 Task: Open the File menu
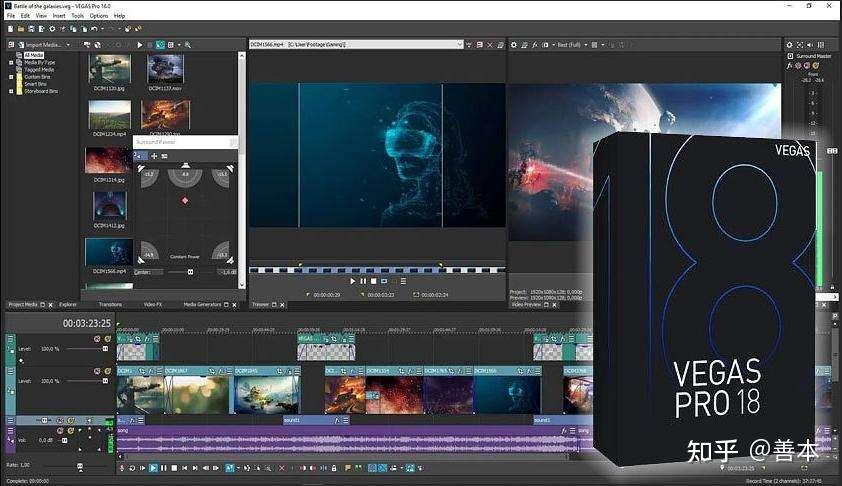coord(11,16)
